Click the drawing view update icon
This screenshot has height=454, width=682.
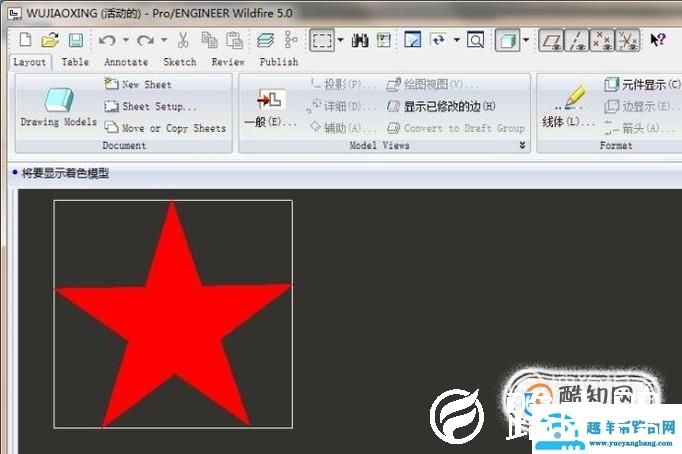coord(412,40)
